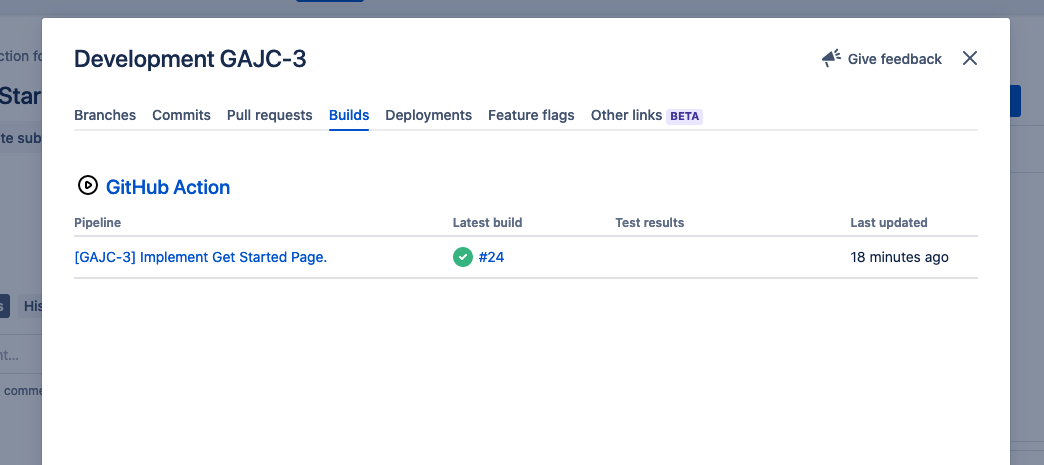Click the Pipeline column header
1044x465 pixels.
tap(97, 223)
